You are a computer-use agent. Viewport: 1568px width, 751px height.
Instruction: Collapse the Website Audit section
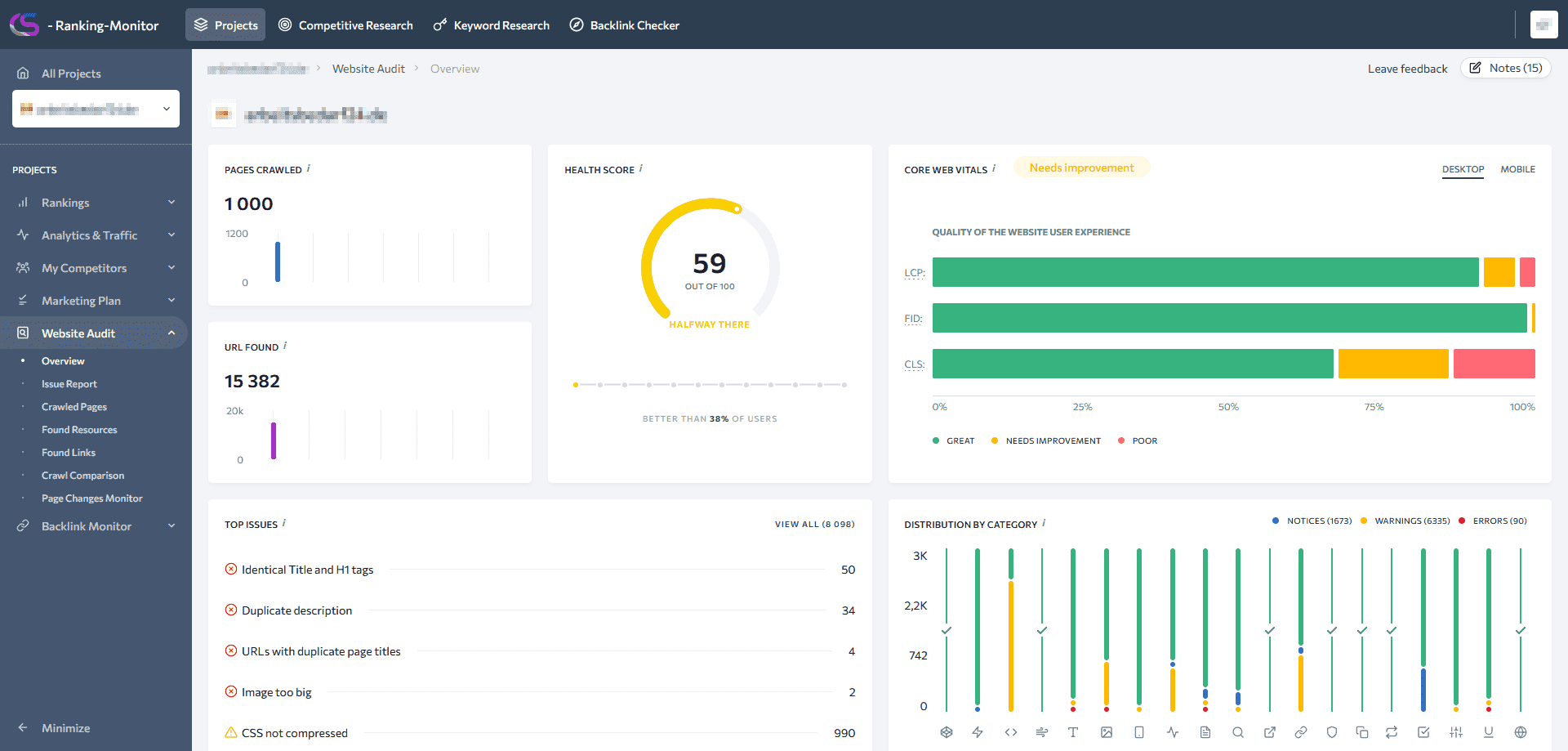[171, 333]
